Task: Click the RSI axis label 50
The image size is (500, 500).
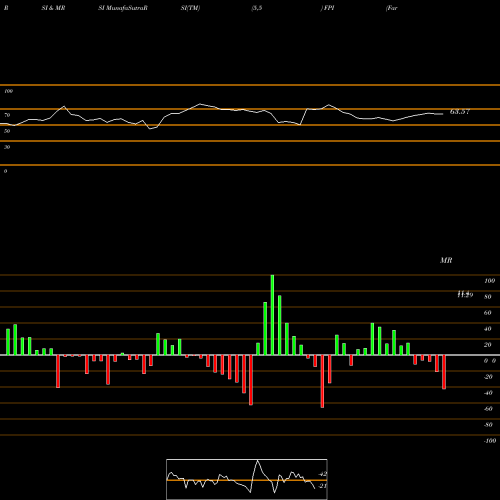Action: click(7, 131)
